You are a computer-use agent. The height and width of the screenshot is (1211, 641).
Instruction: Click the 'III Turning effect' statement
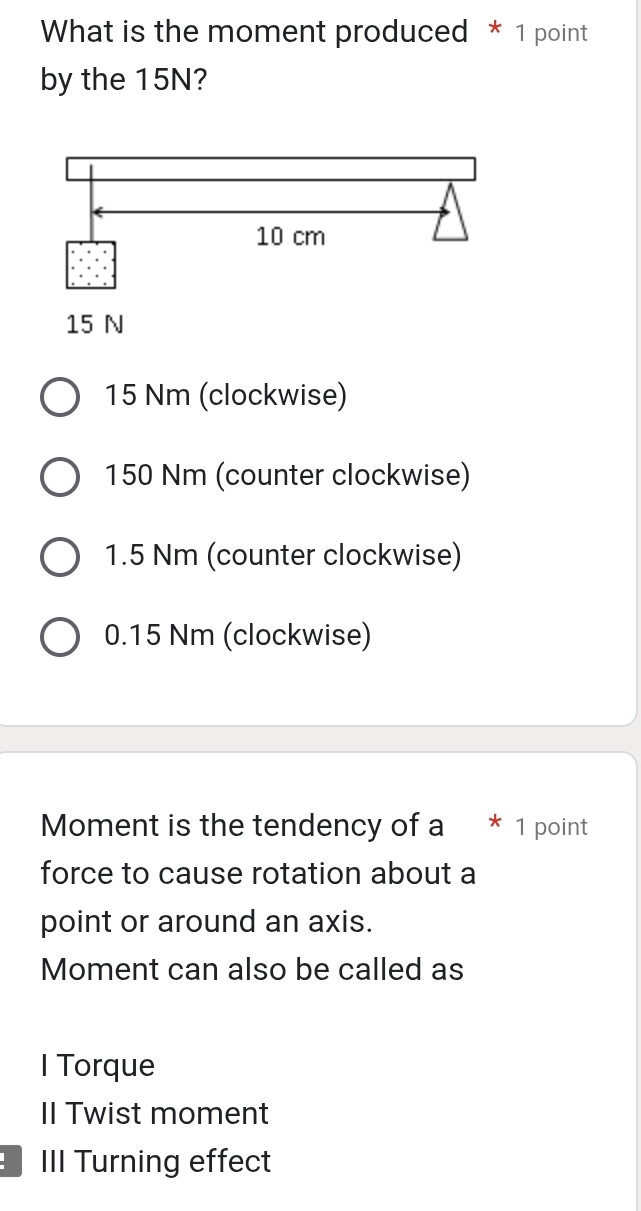[156, 1162]
